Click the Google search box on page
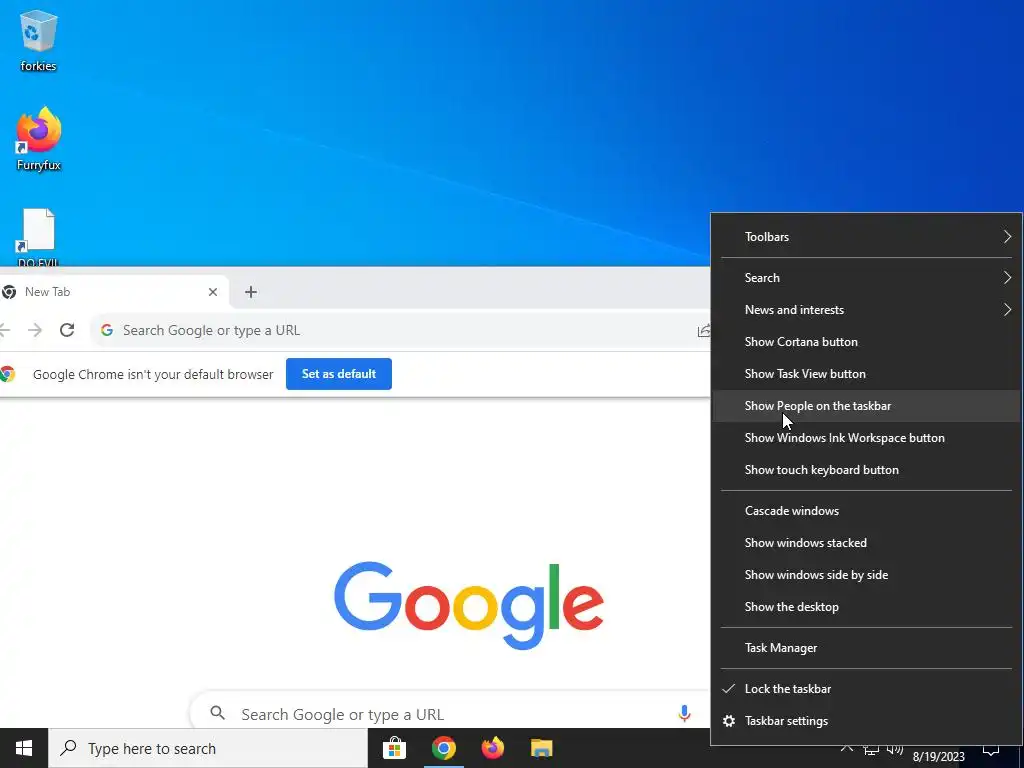Image resolution: width=1024 pixels, height=768 pixels. click(x=449, y=713)
